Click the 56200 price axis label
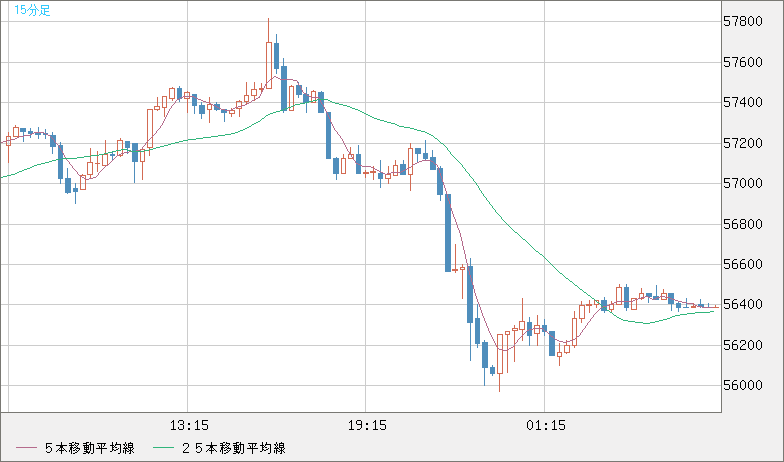Viewport: 784px width, 462px height. point(743,346)
